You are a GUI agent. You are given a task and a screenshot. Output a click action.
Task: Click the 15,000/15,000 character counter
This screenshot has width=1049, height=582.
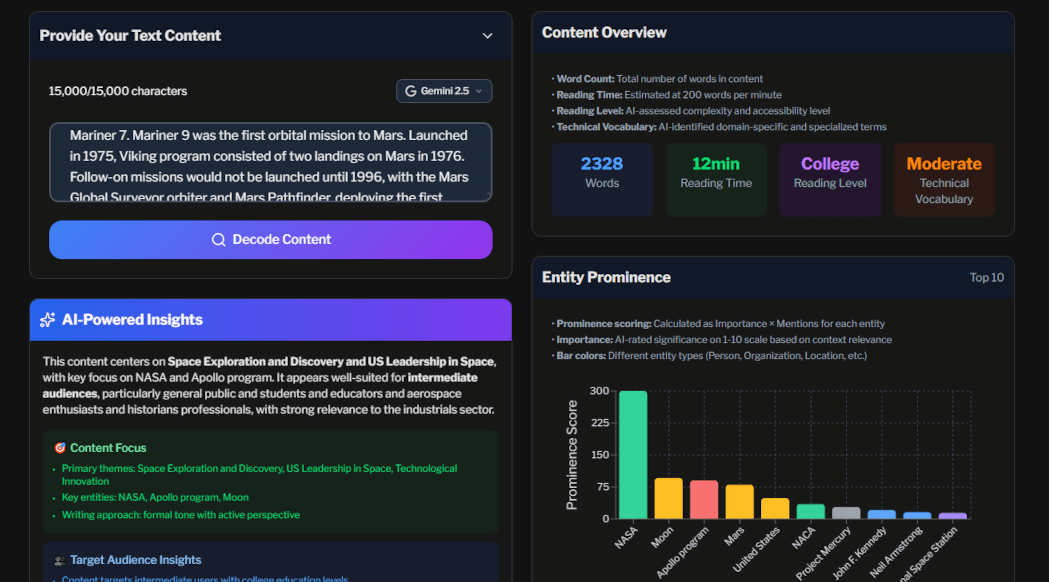pyautogui.click(x=118, y=90)
